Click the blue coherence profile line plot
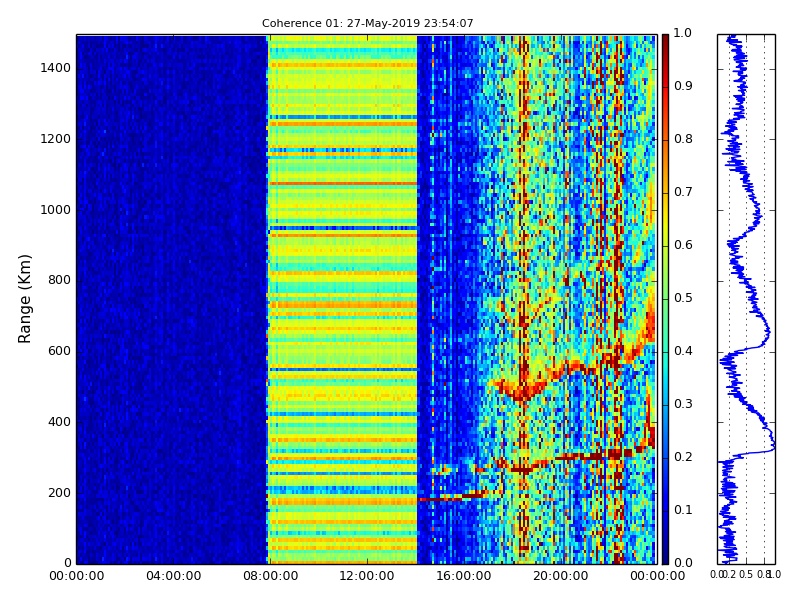Image resolution: width=800 pixels, height=600 pixels. pos(746,299)
